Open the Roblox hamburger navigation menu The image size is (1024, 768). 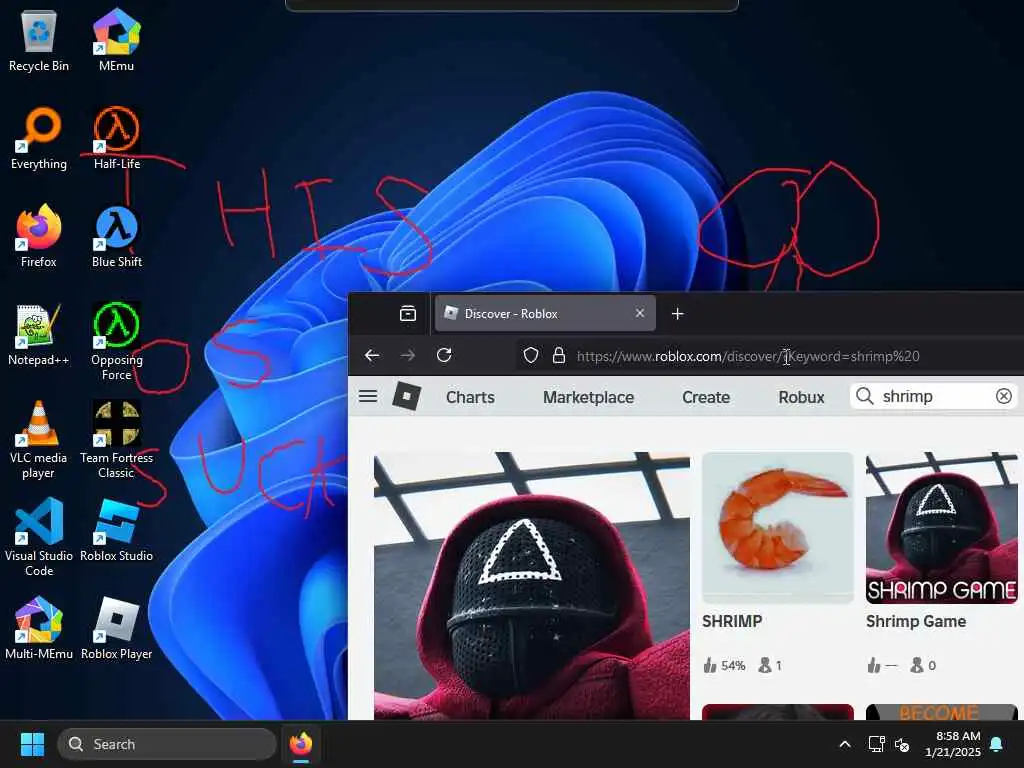click(368, 396)
